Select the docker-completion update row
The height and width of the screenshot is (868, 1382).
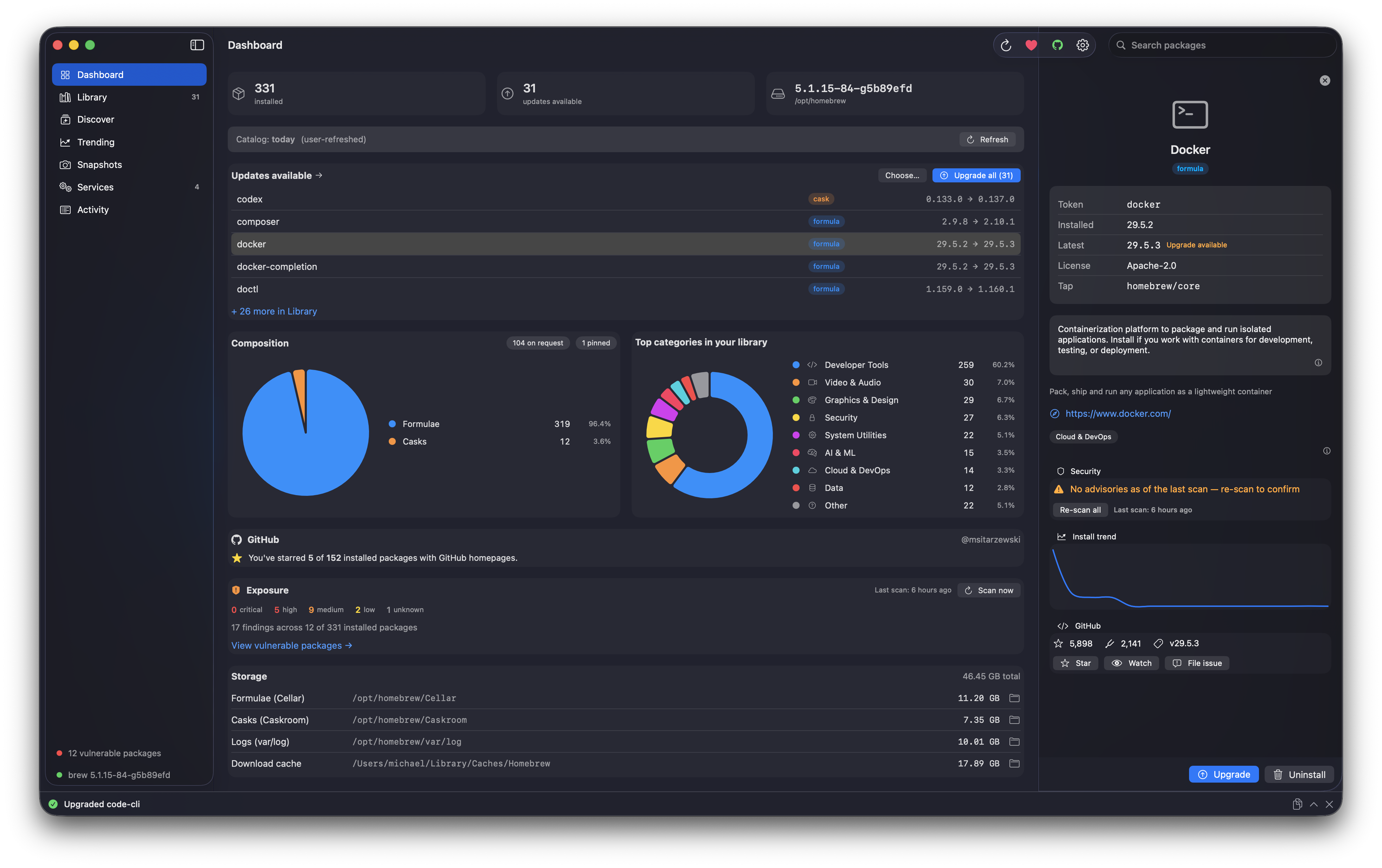626,267
